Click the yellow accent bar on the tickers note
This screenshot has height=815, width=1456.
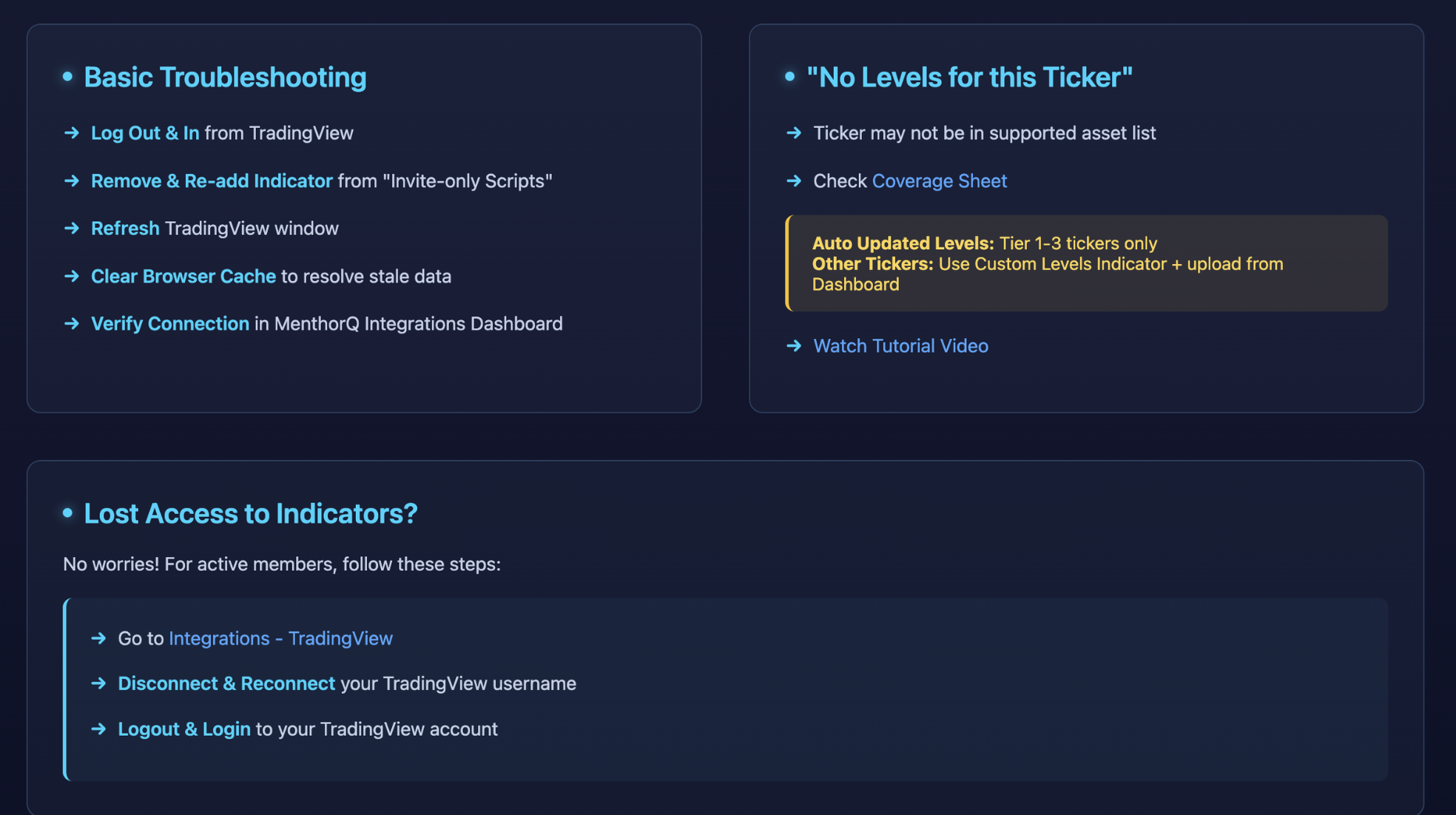click(x=789, y=264)
